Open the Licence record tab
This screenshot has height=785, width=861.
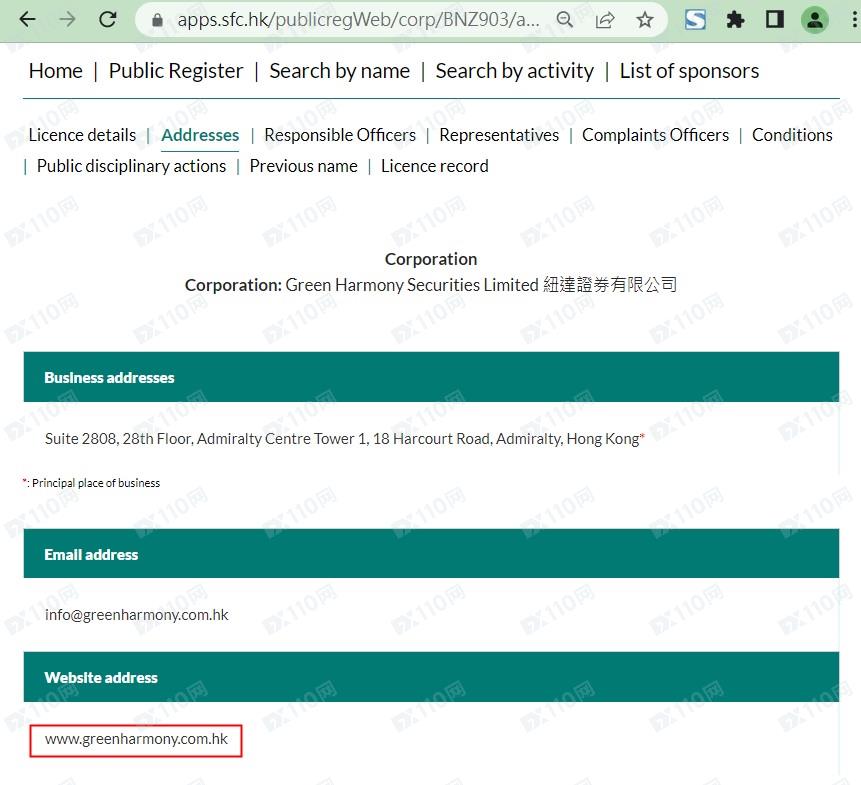(435, 166)
